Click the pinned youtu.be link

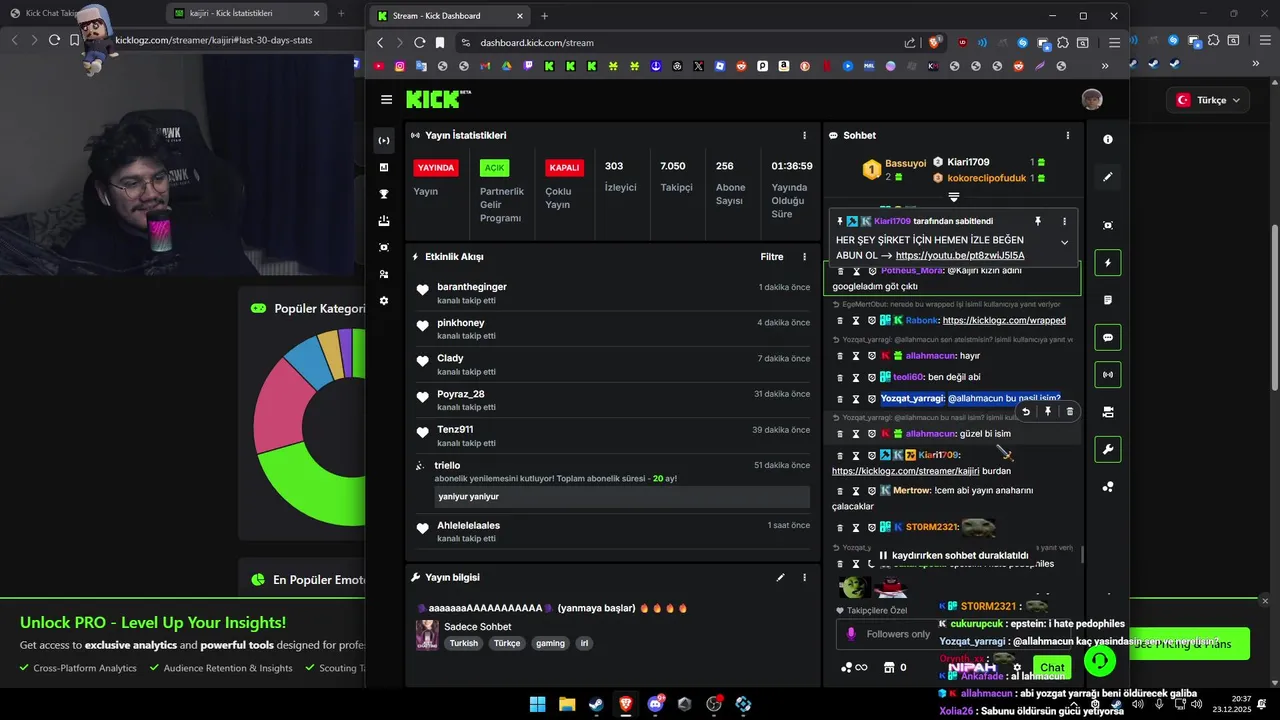pyautogui.click(x=960, y=255)
